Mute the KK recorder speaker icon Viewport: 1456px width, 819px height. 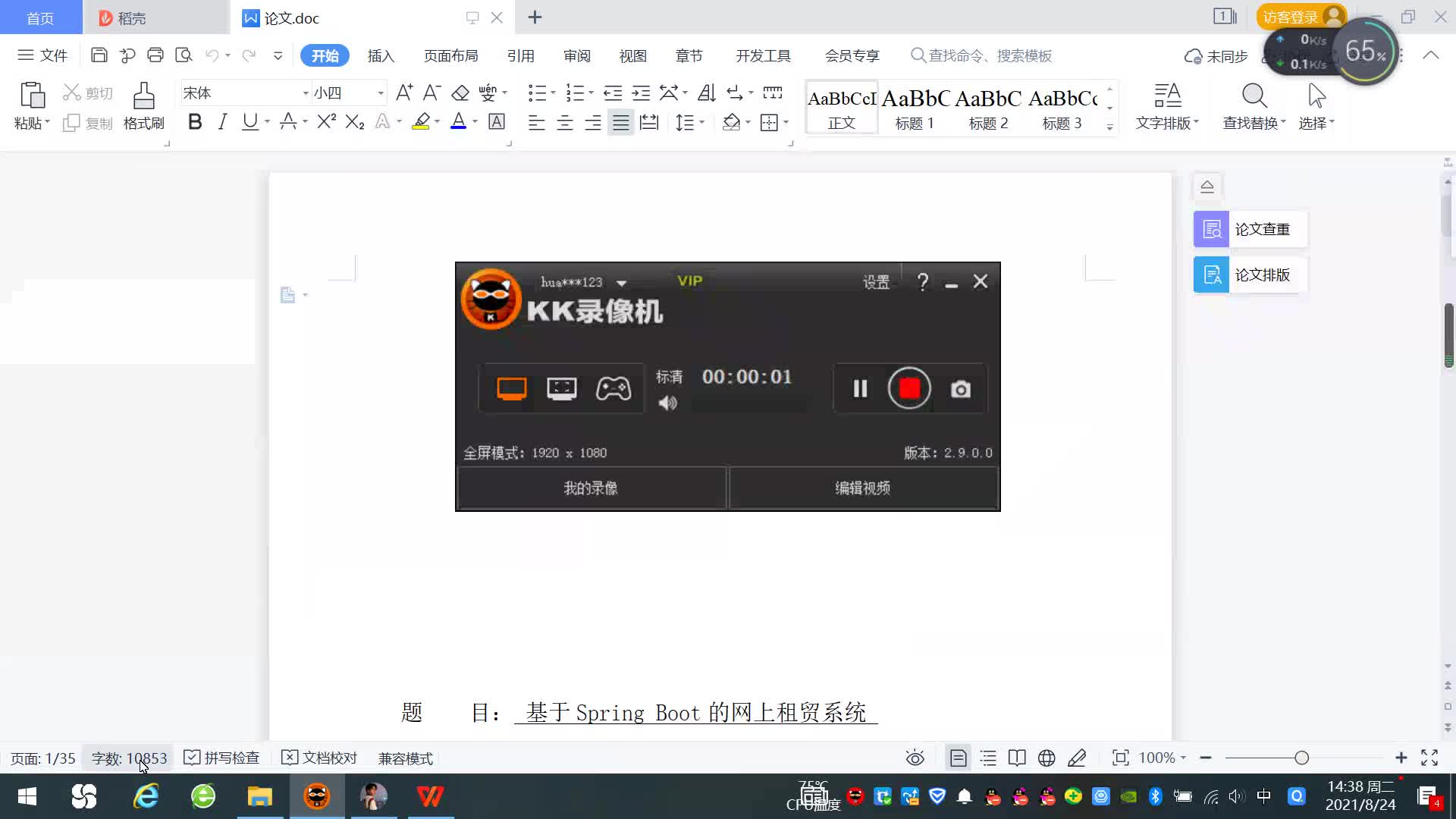pyautogui.click(x=668, y=403)
